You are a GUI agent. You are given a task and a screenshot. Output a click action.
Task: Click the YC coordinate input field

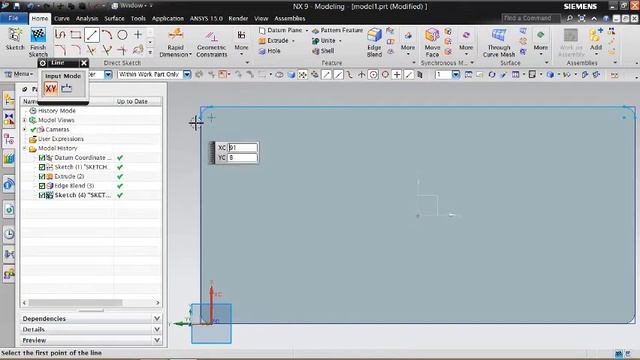tap(242, 158)
